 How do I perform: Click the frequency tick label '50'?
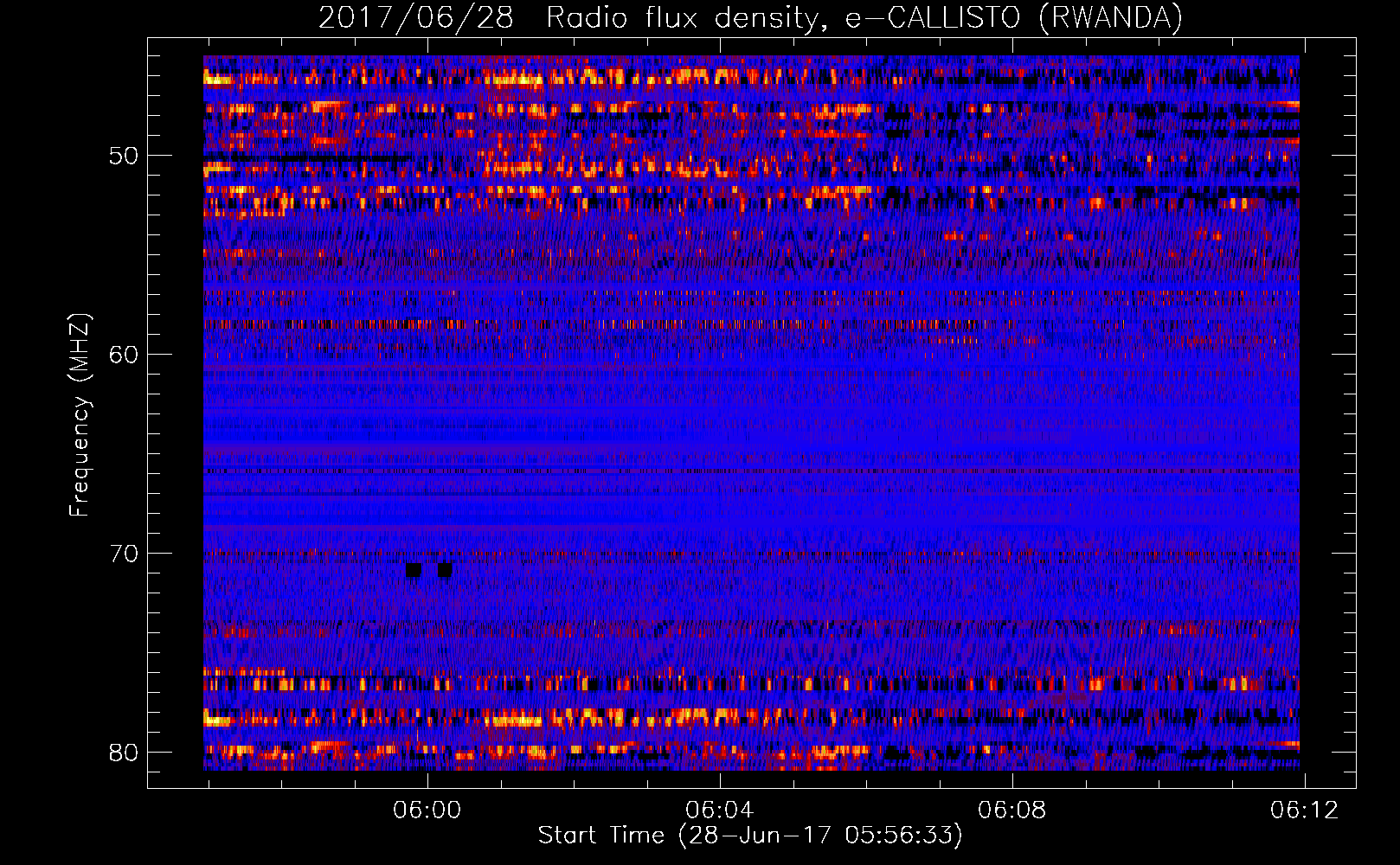[124, 156]
